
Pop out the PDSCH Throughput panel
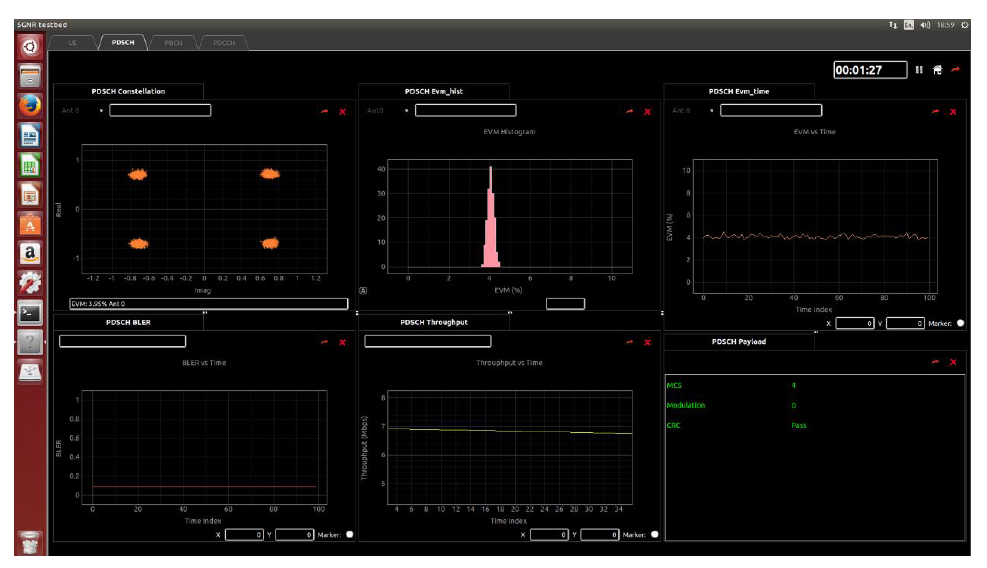(629, 342)
